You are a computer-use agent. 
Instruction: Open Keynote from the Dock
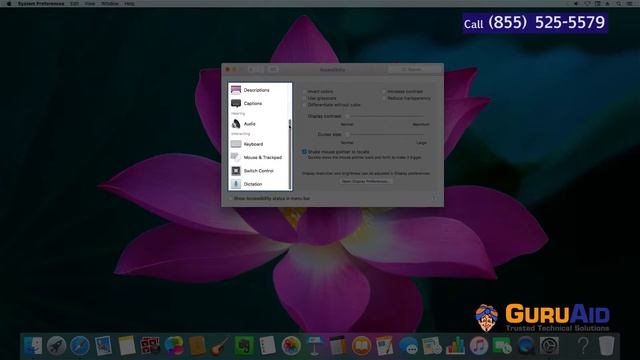315,345
